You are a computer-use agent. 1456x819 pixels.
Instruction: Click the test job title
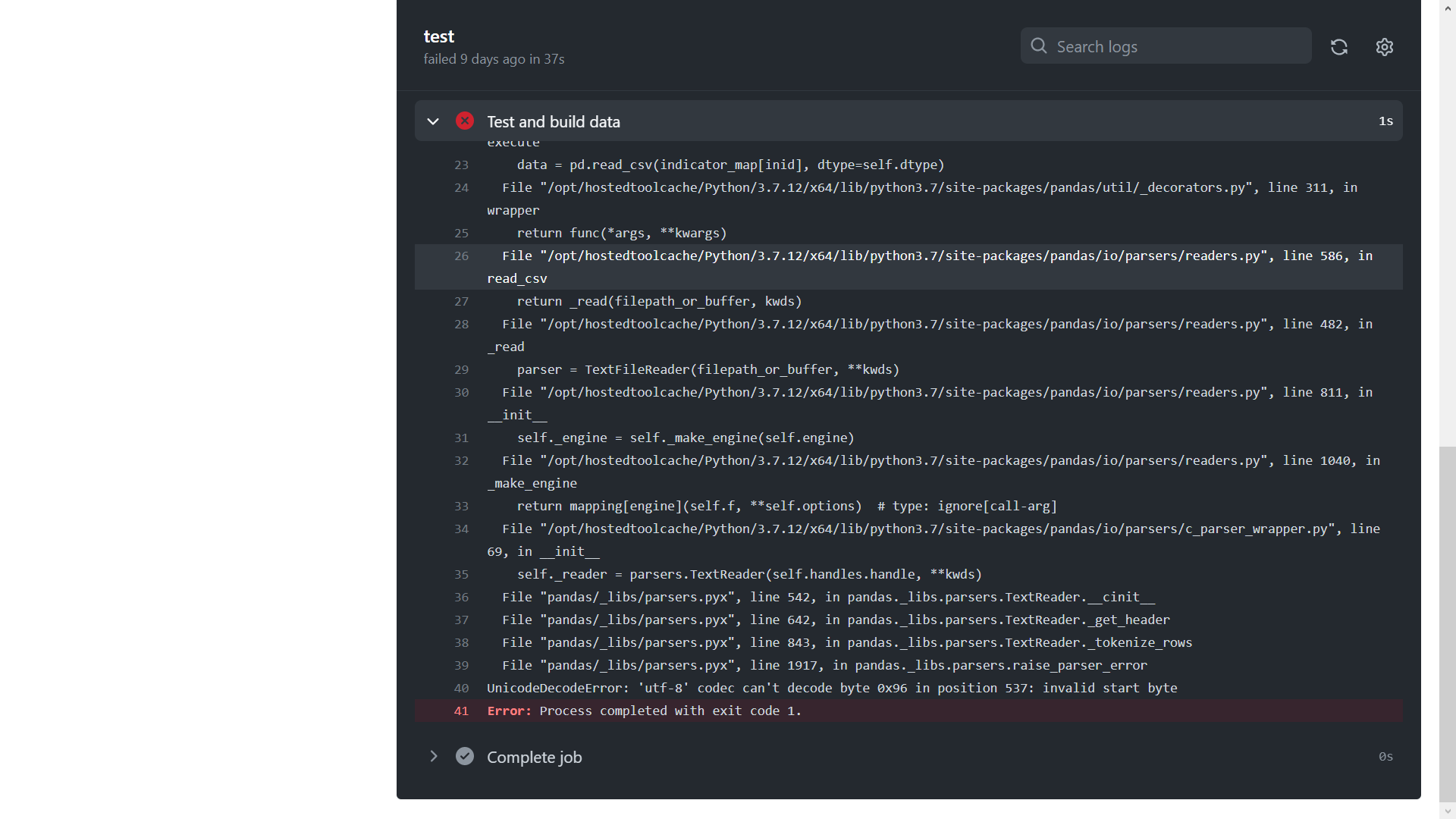[438, 36]
